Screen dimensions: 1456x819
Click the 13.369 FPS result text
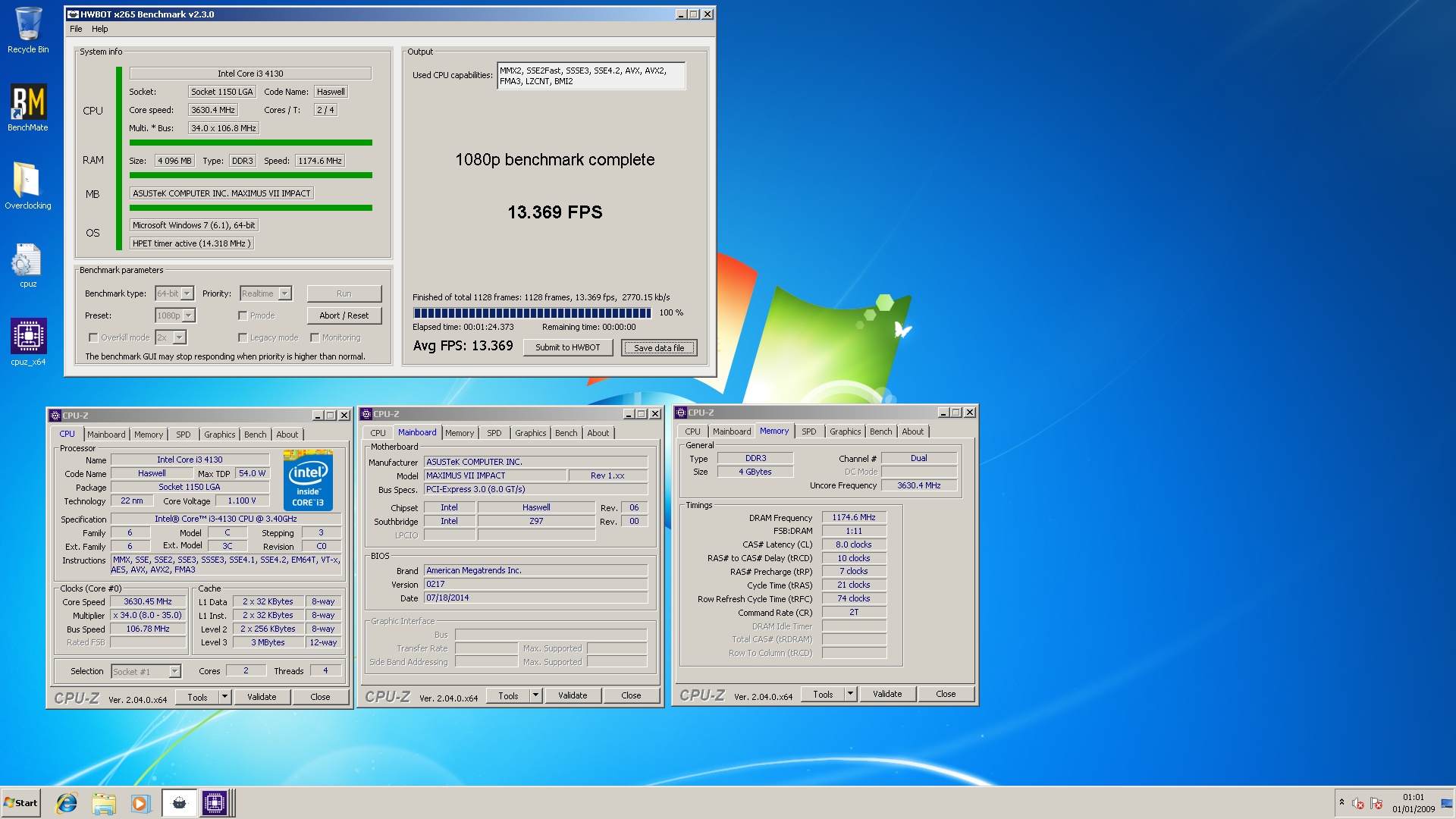click(x=555, y=212)
